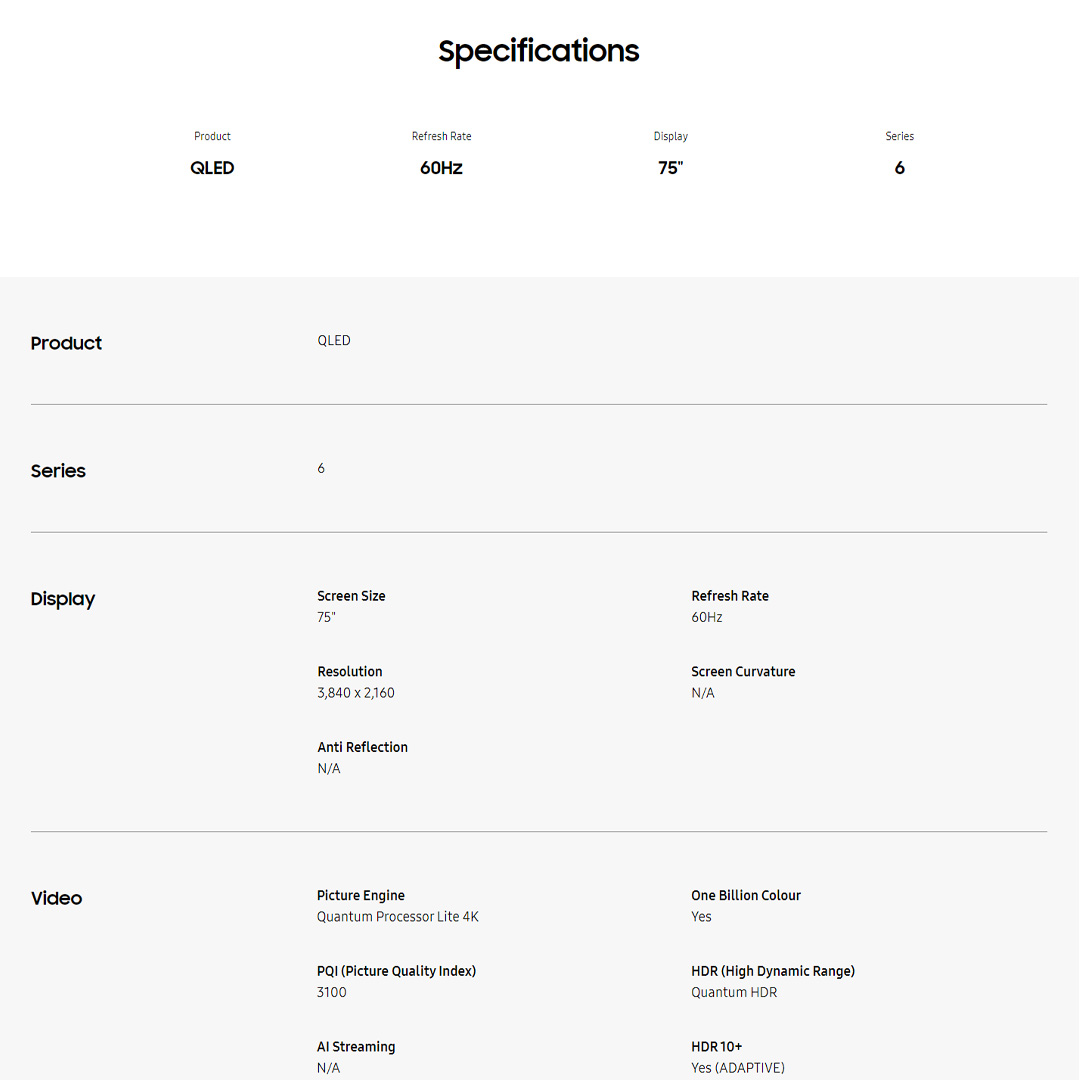Click the Screen Size label
Image resolution: width=1080 pixels, height=1080 pixels.
[x=351, y=596]
